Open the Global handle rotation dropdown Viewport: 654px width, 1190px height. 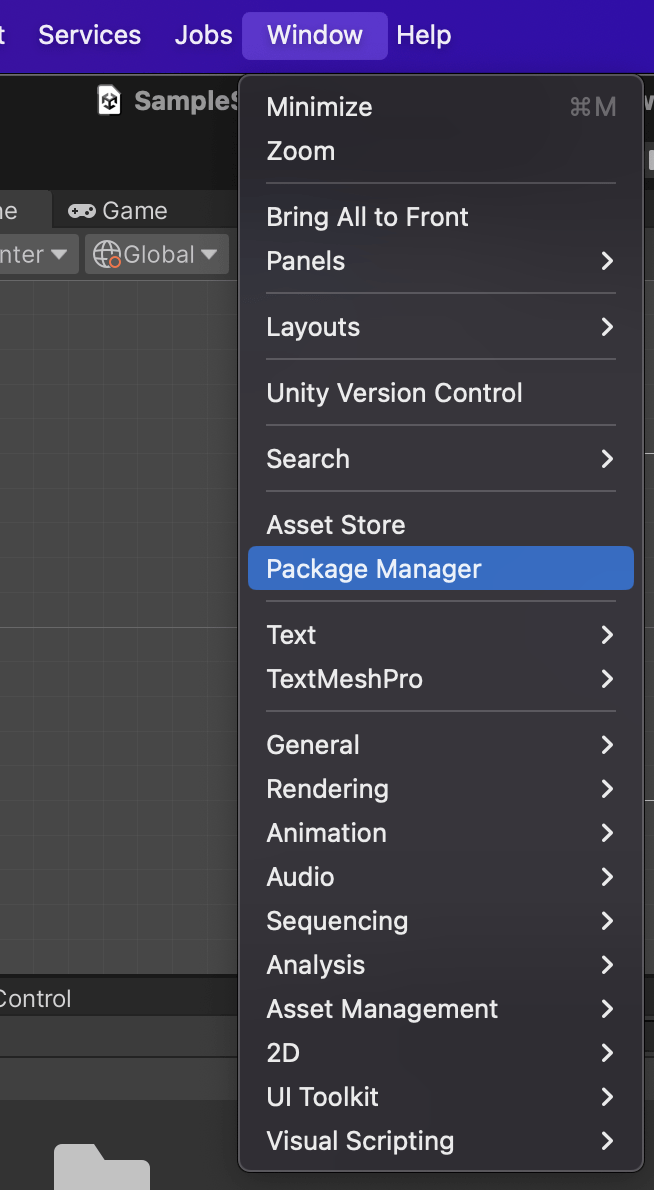(x=157, y=254)
